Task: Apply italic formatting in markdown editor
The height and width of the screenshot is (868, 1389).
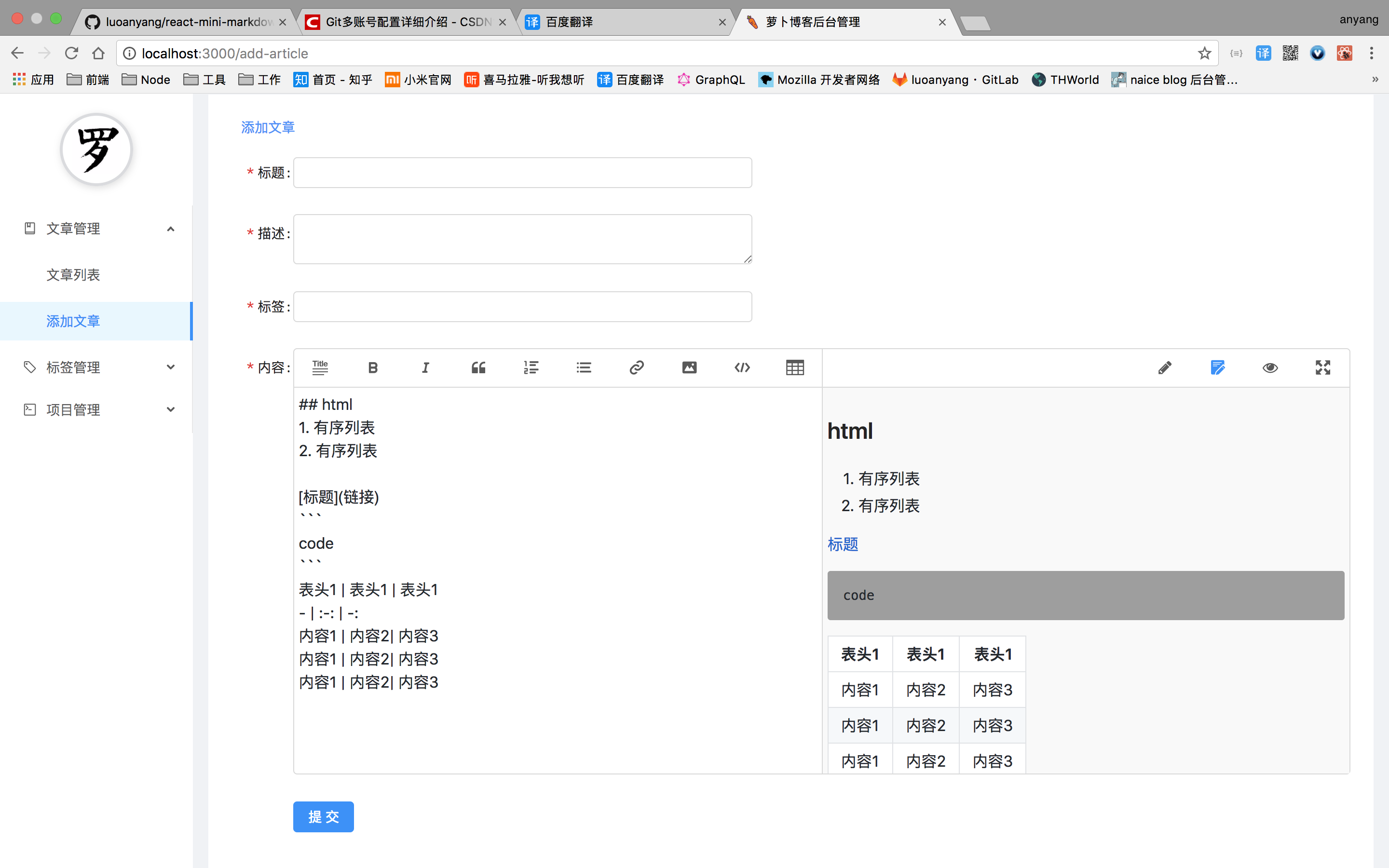Action: tap(425, 367)
